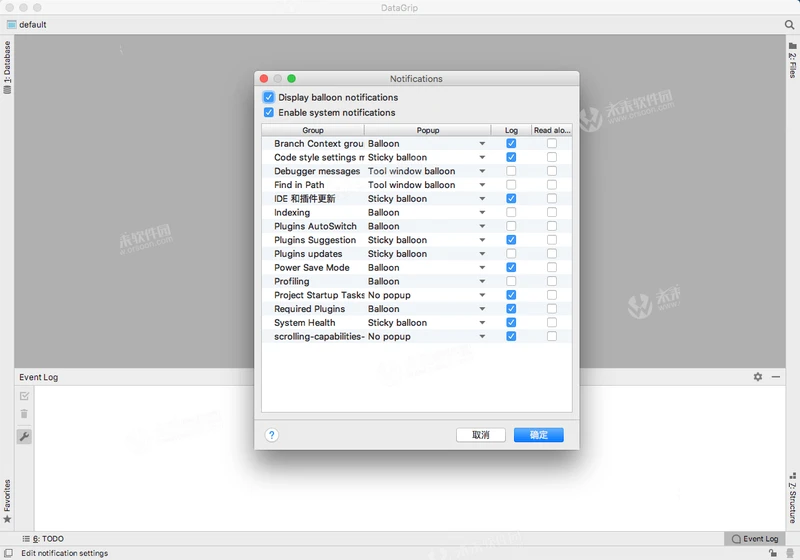Toggle Display balloon notifications checkbox
This screenshot has height=560, width=800.
[268, 97]
